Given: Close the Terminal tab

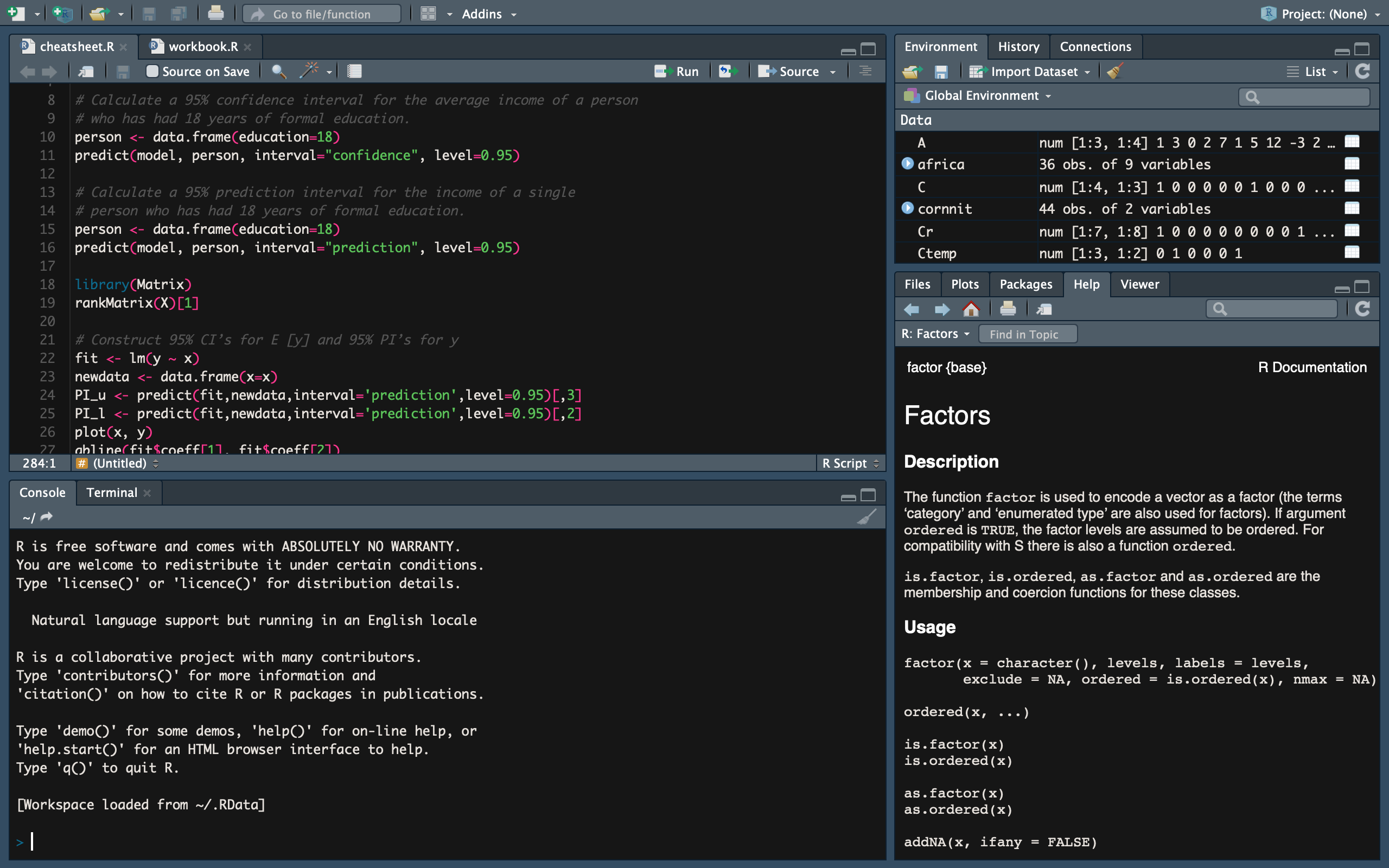Looking at the screenshot, I should tap(147, 493).
